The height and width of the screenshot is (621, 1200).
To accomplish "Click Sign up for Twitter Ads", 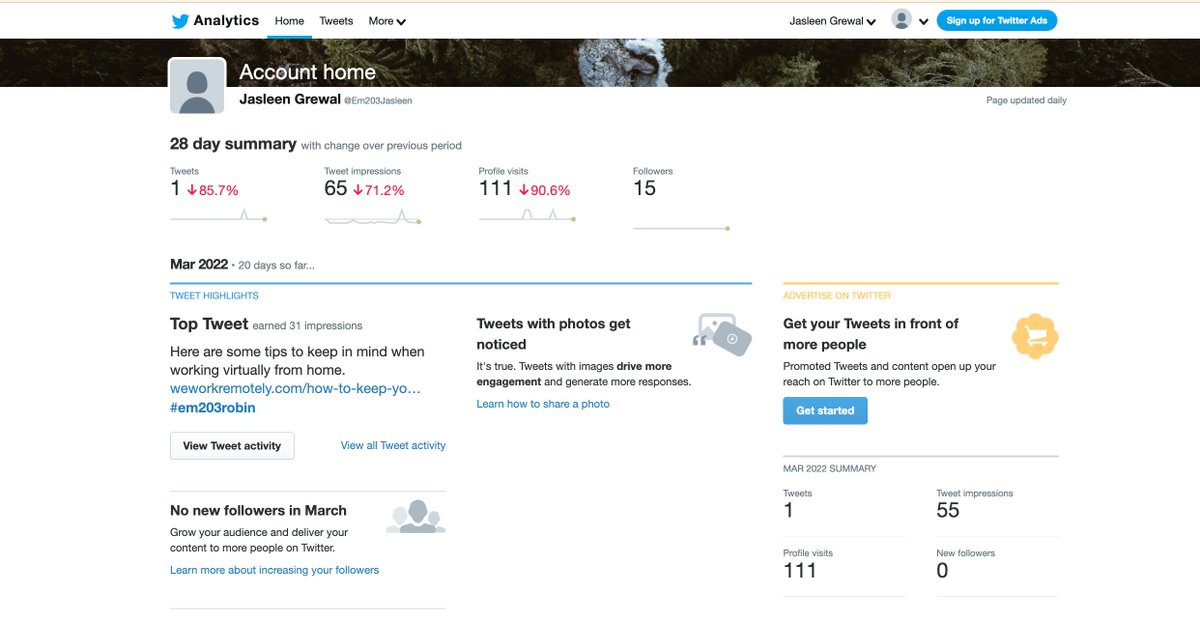I will [997, 20].
